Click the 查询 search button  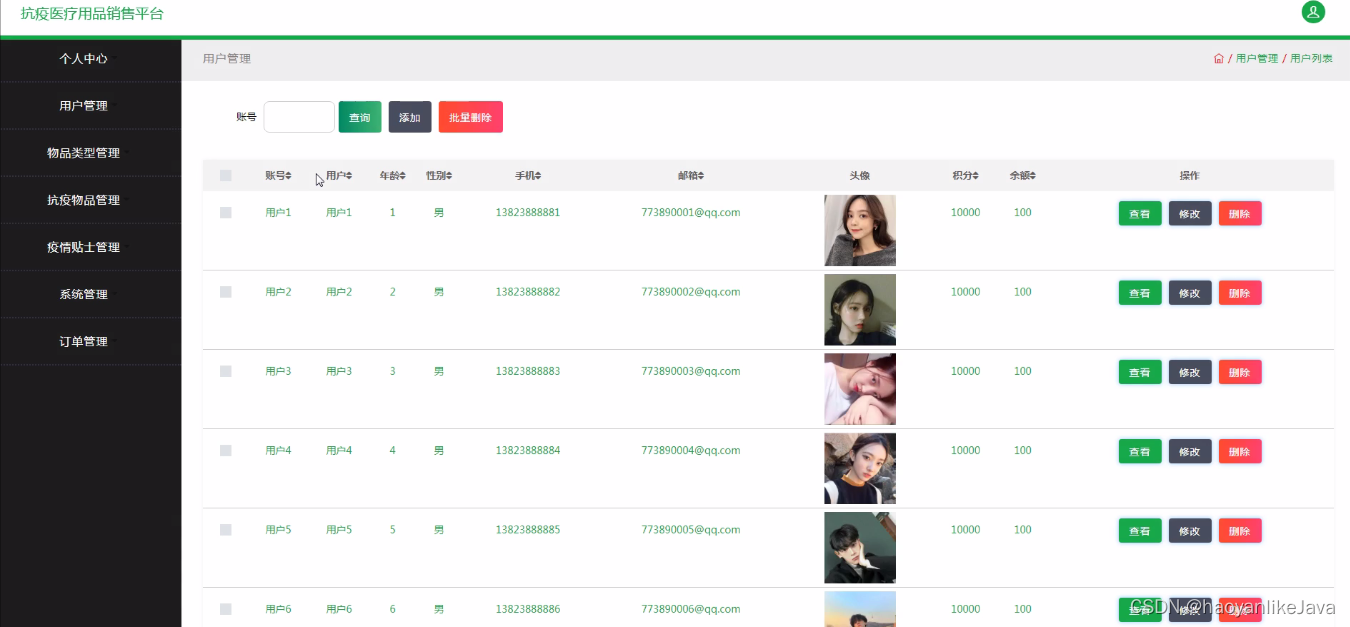(360, 117)
